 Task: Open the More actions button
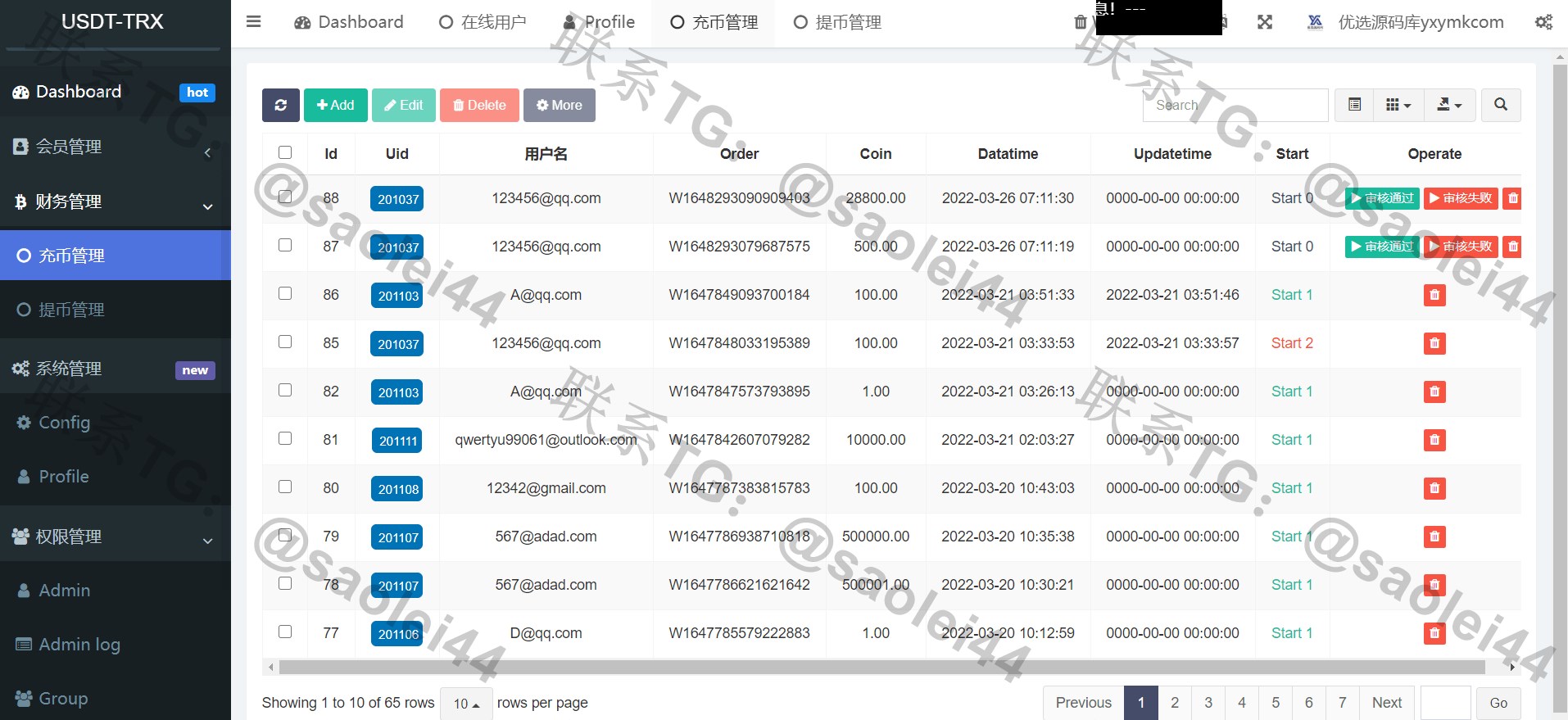[560, 105]
